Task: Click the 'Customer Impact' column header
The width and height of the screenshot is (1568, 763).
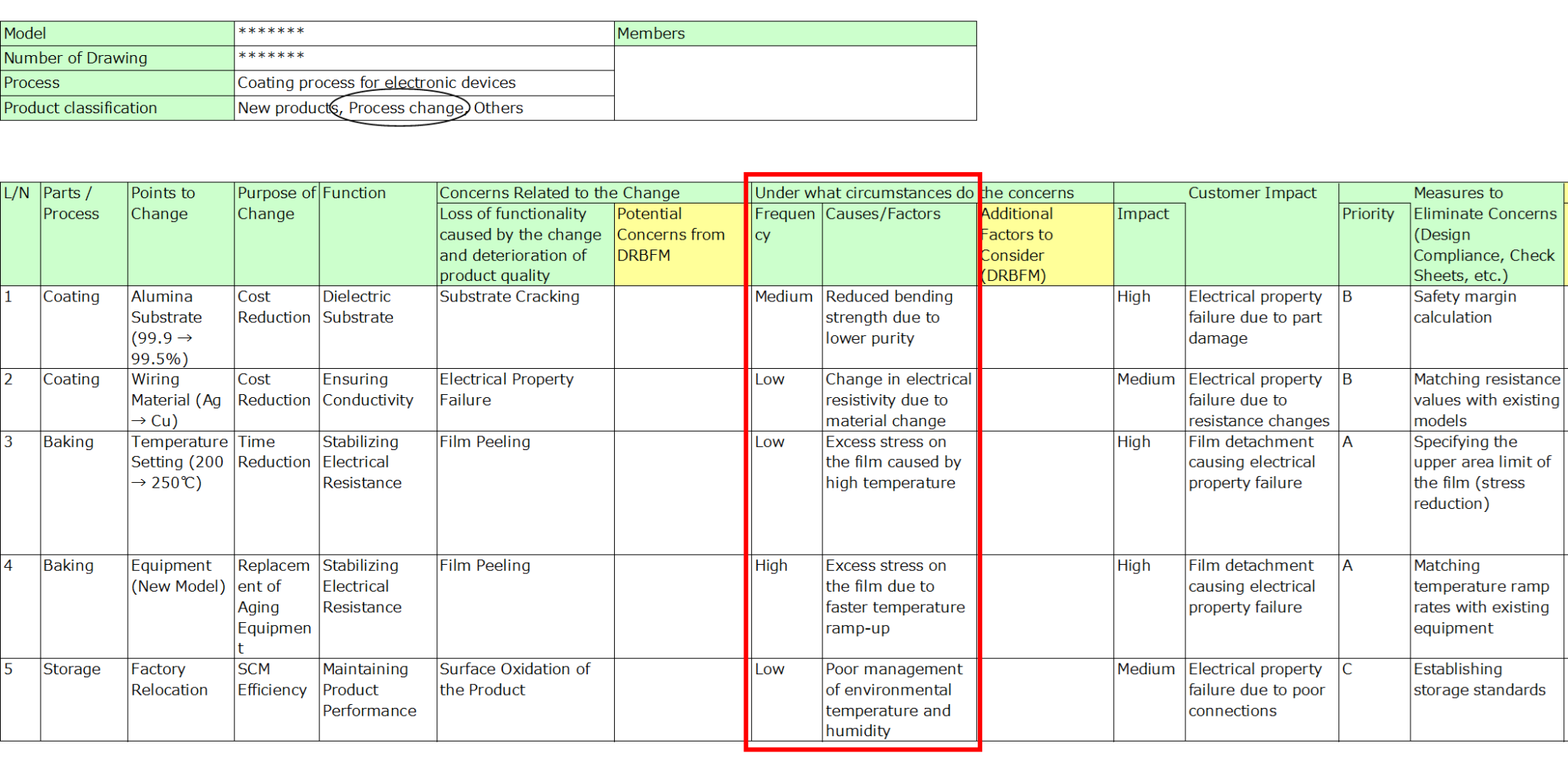Action: (x=1252, y=193)
